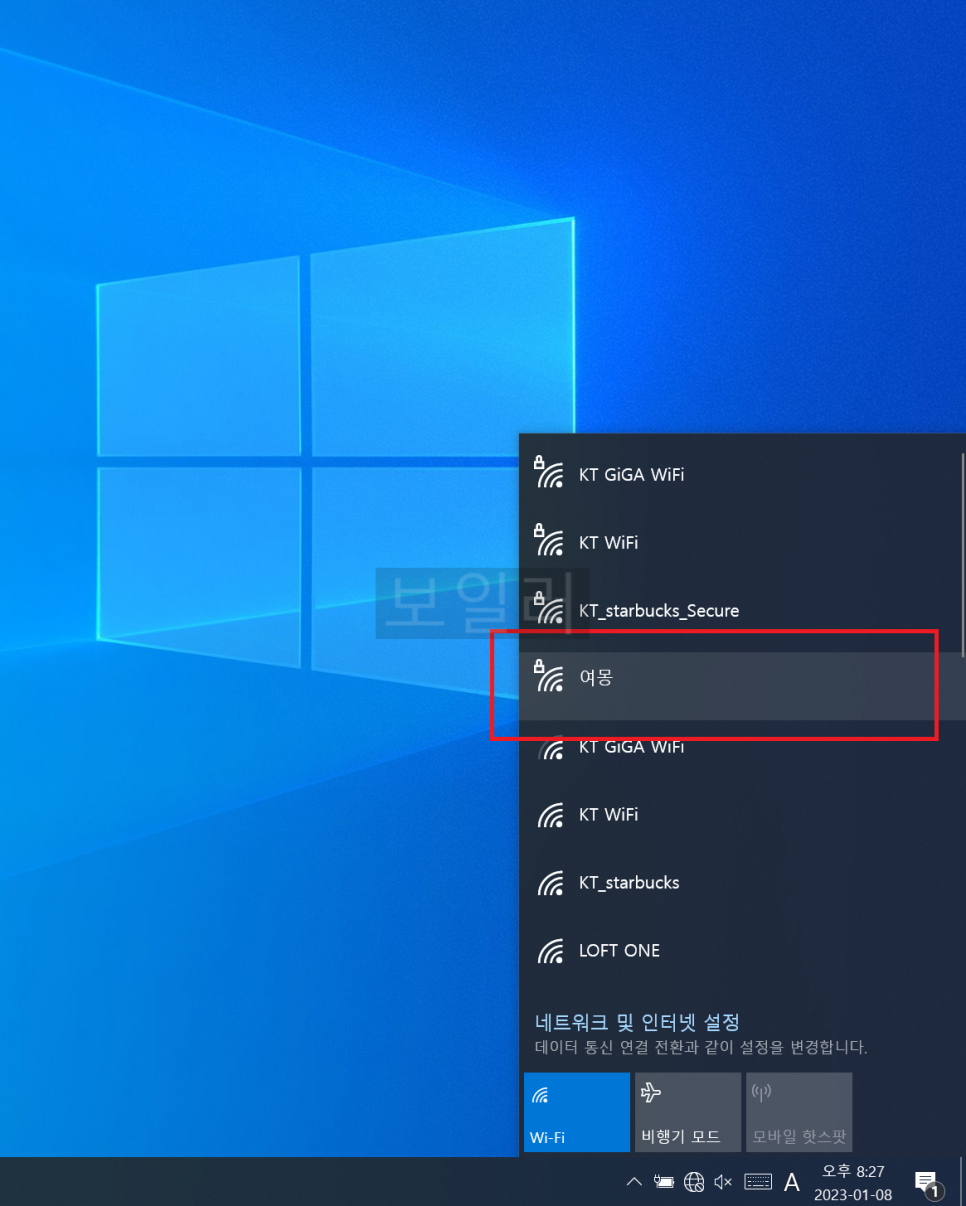
Task: Enable 비행기 모드 (airplane mode) tile
Action: click(x=687, y=1112)
